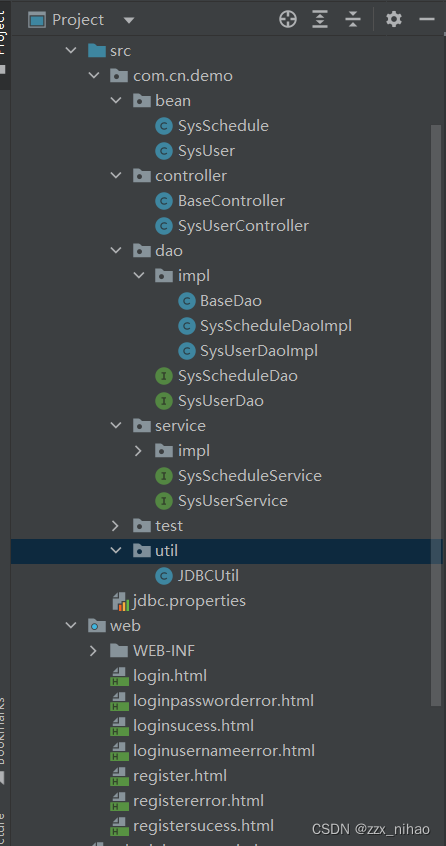Open the Project view dropdown
The image size is (446, 846).
click(x=129, y=21)
